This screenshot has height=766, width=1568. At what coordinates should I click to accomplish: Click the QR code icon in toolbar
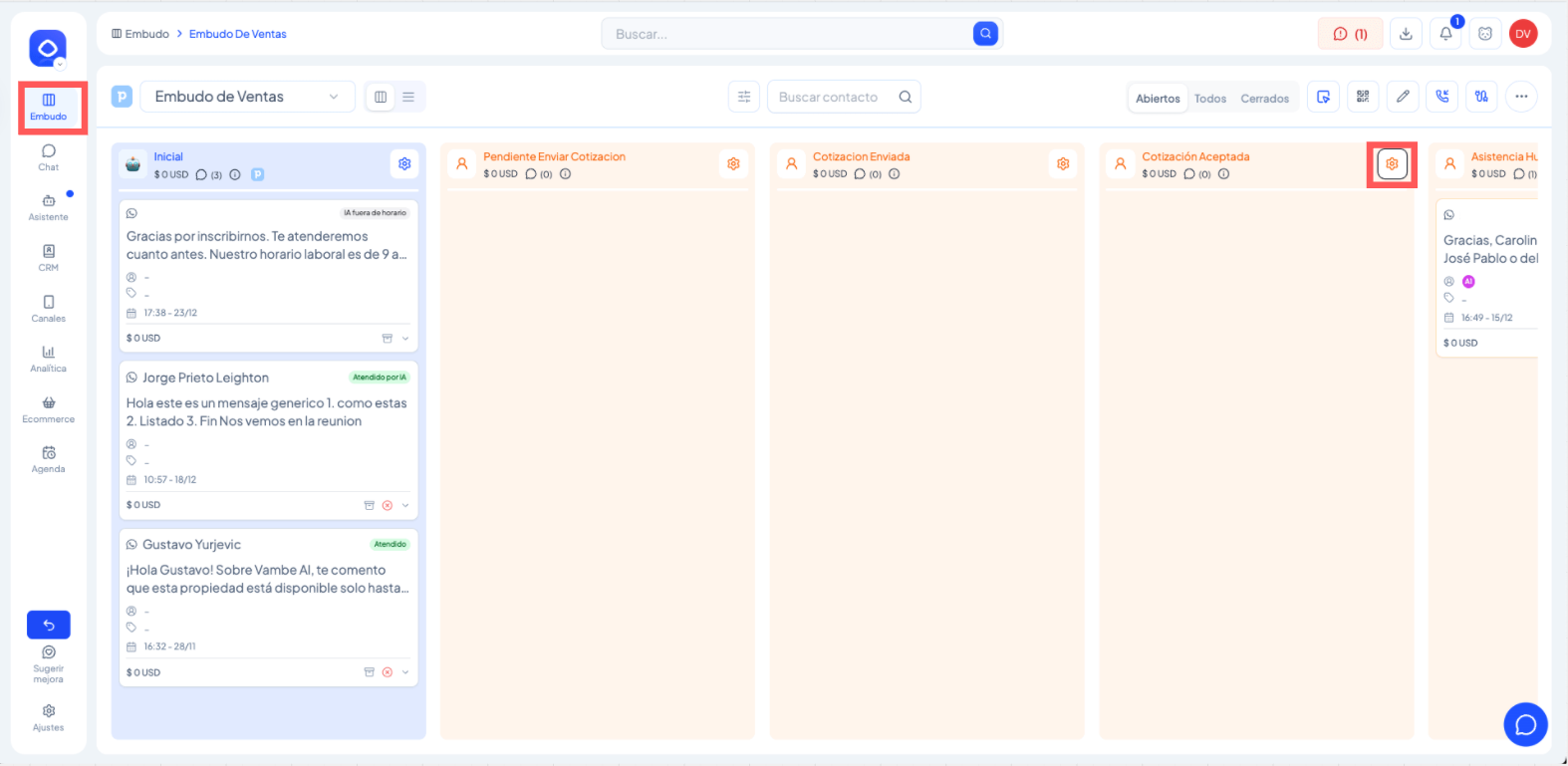[1363, 97]
